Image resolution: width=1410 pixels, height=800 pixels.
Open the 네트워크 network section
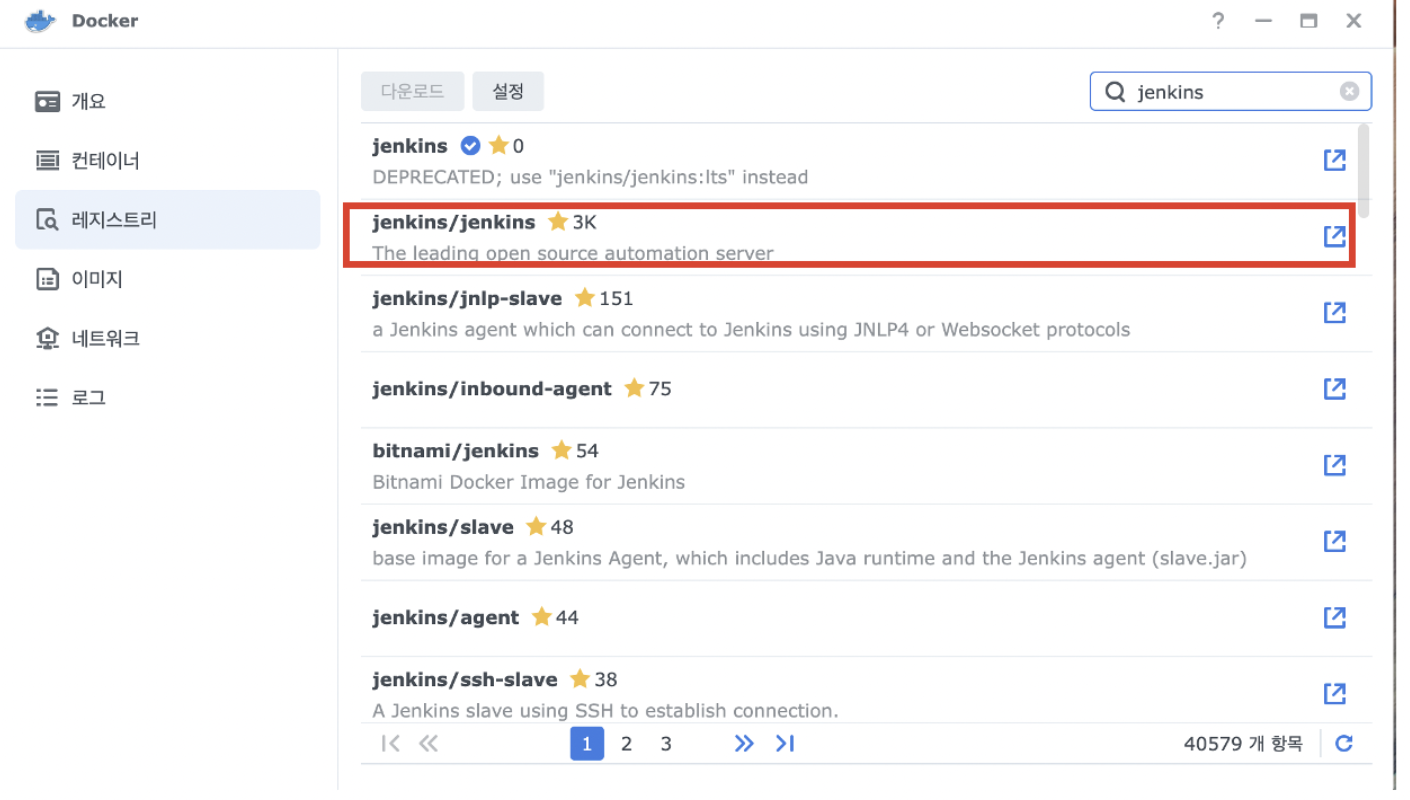click(x=167, y=338)
